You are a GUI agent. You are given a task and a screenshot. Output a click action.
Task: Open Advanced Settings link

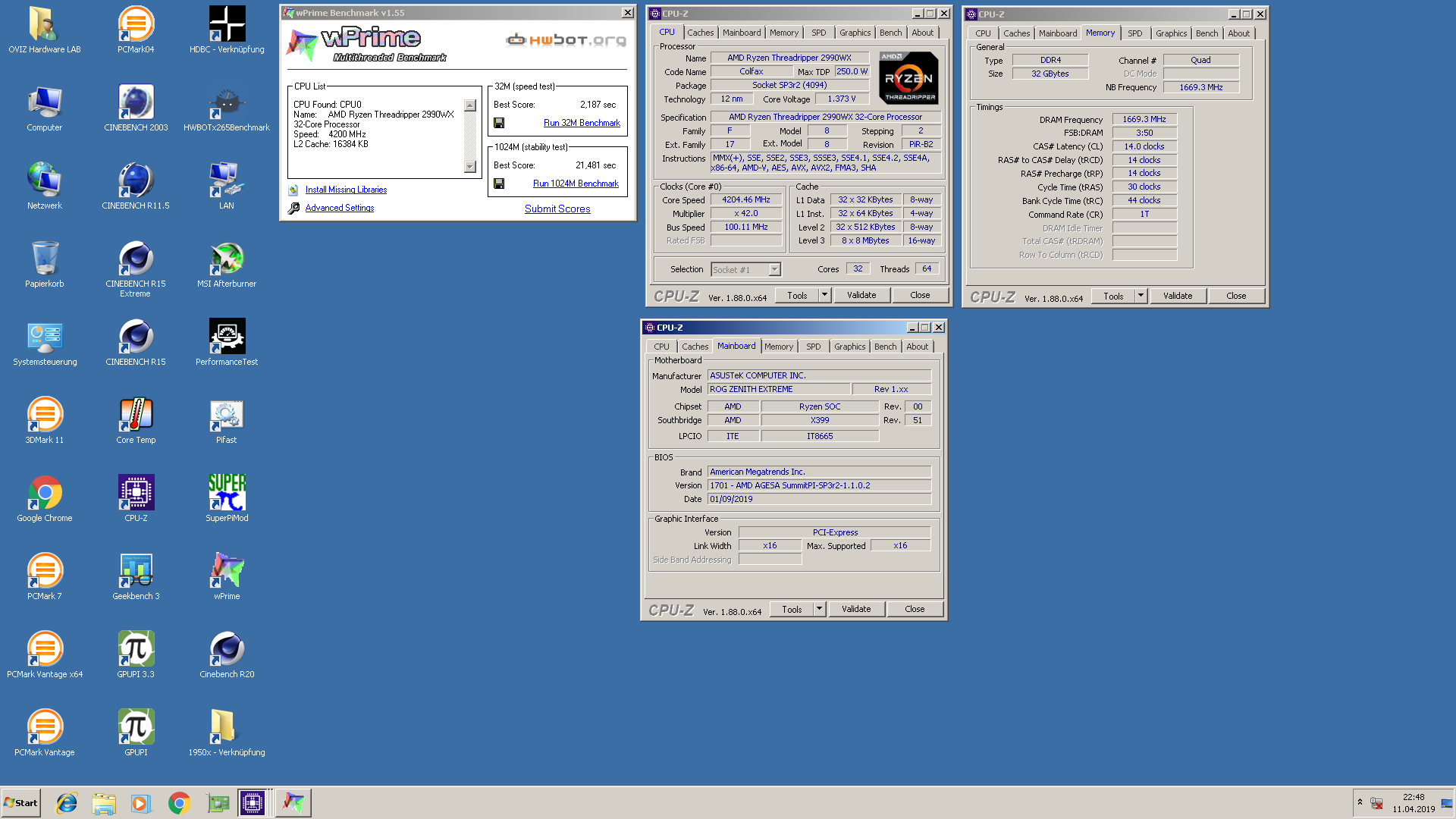click(340, 208)
